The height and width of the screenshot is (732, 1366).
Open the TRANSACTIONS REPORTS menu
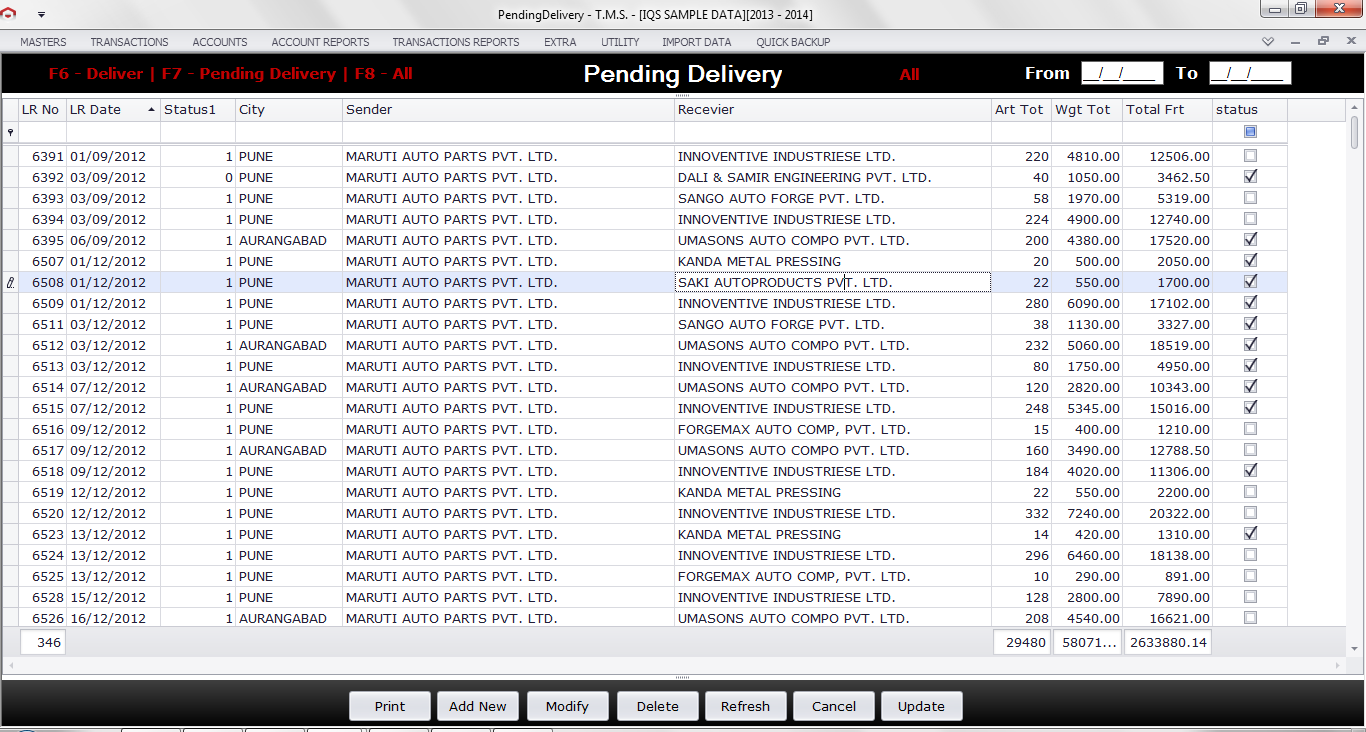[x=456, y=42]
